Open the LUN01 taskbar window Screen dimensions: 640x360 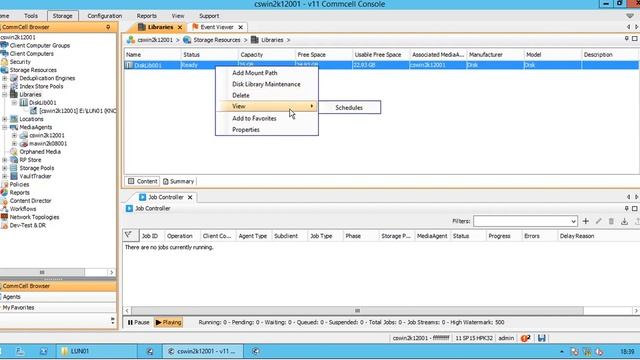click(96, 351)
